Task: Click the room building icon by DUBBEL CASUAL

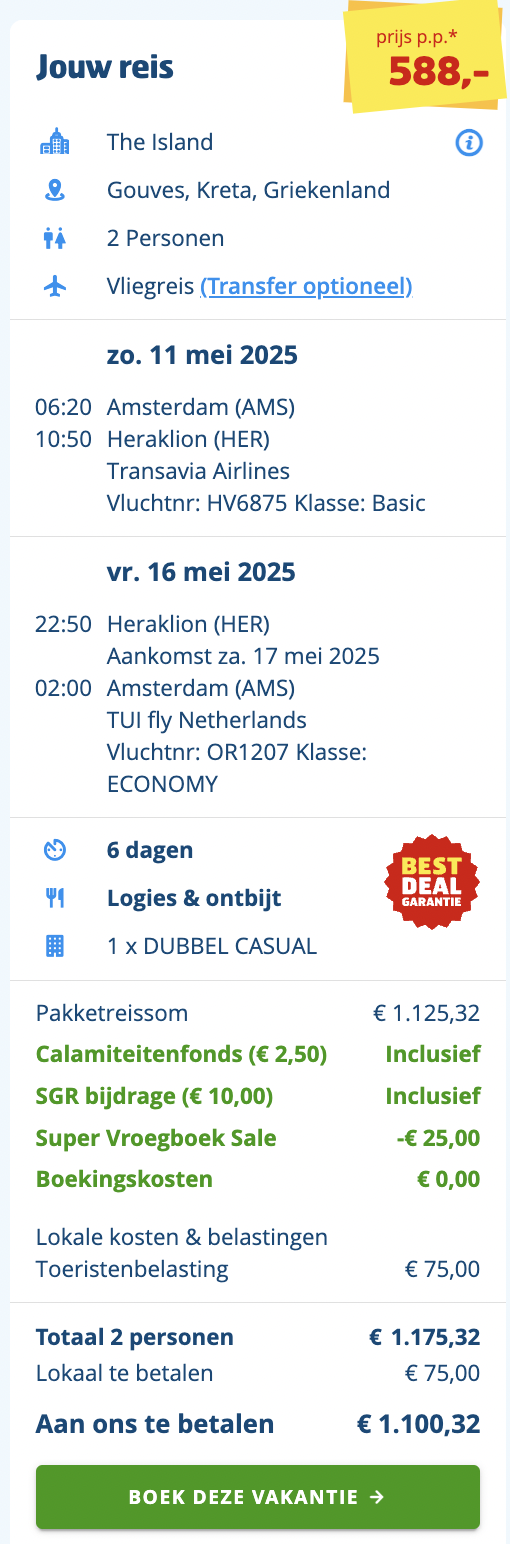Action: tap(55, 946)
